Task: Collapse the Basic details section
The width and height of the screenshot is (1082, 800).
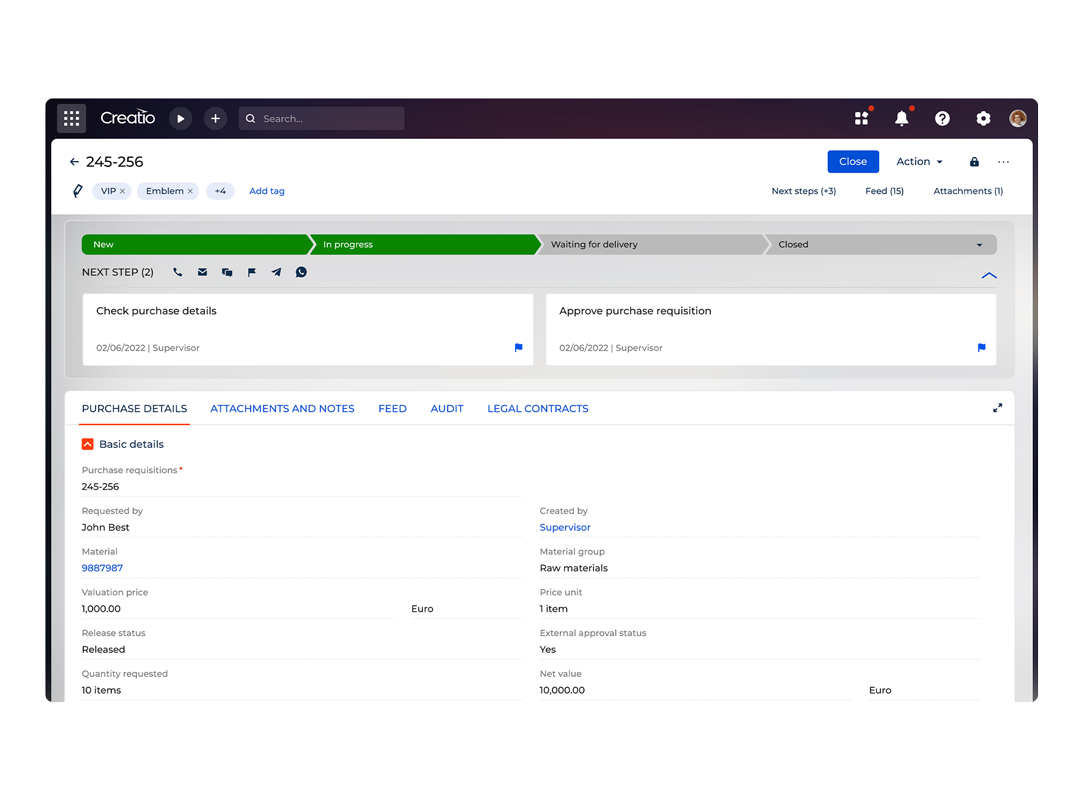Action: click(88, 444)
